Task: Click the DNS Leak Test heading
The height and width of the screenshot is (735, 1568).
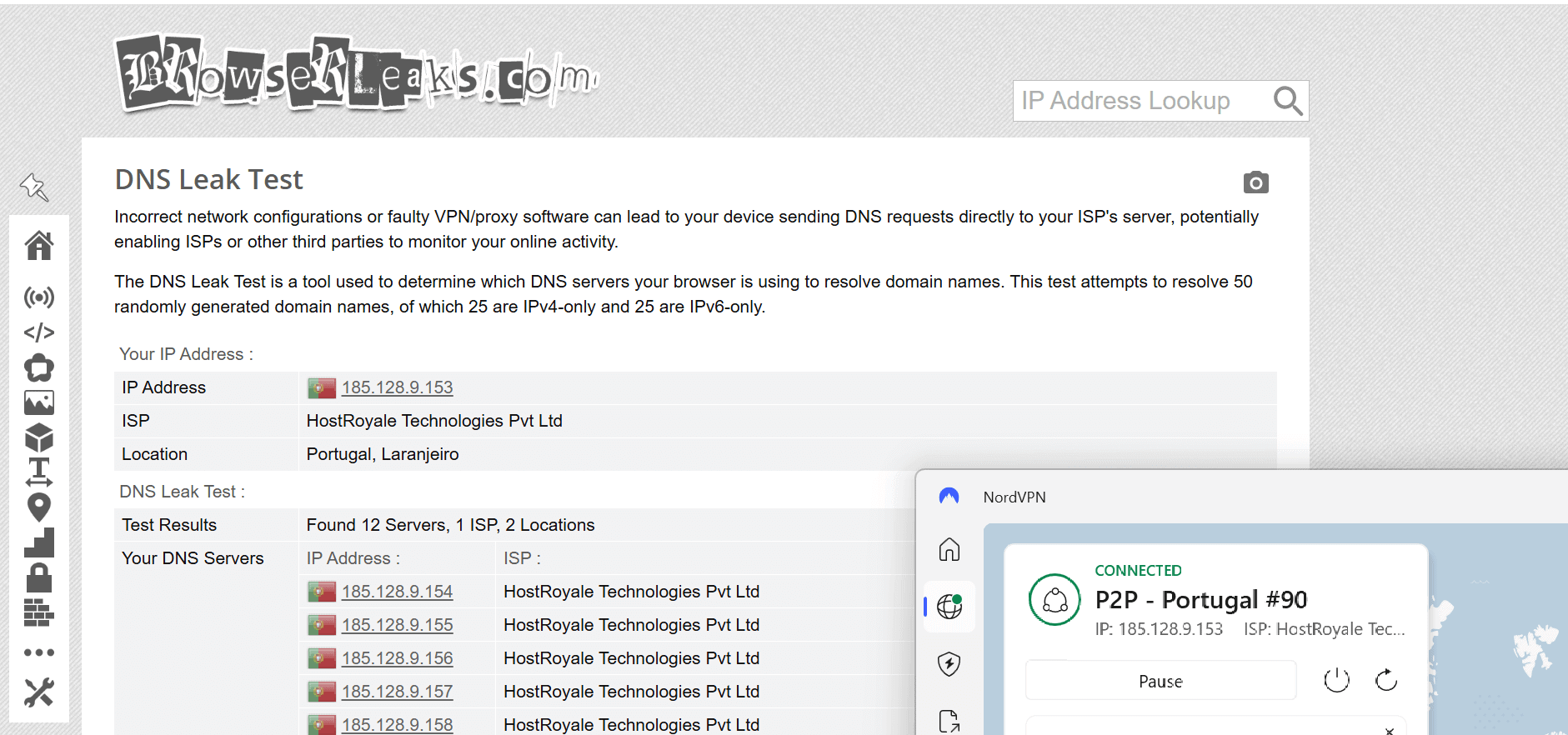Action: tap(208, 180)
